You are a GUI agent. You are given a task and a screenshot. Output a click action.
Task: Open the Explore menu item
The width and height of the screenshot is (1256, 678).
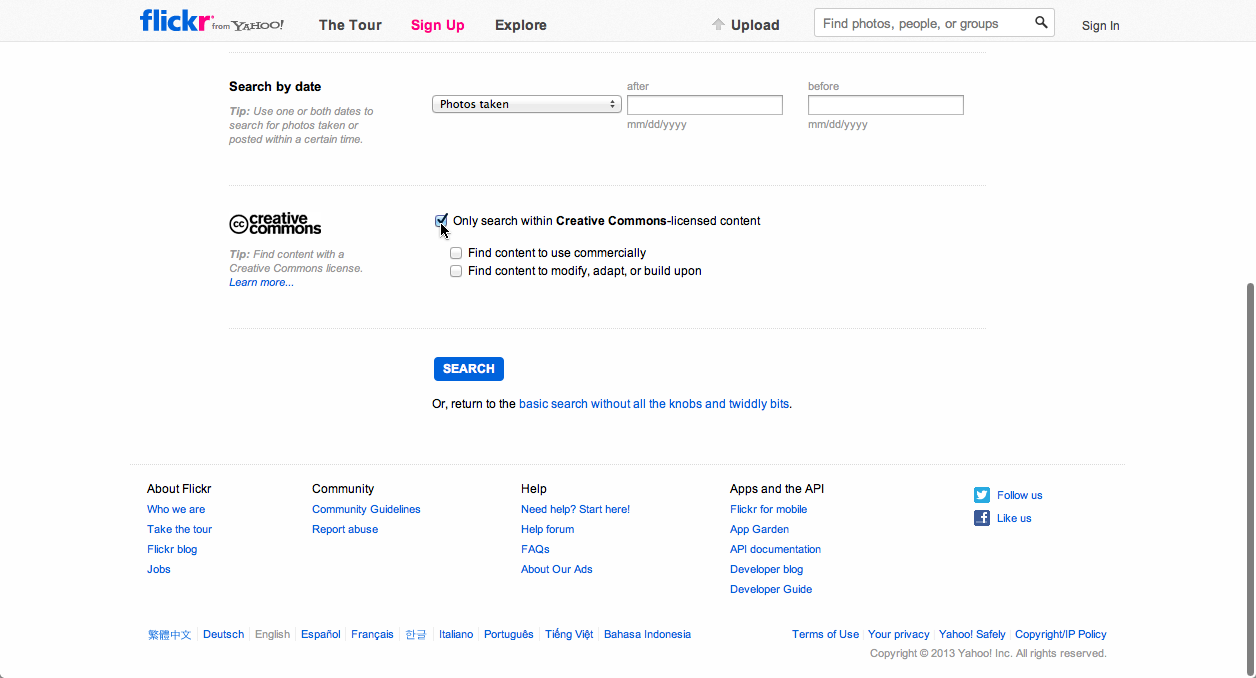[x=520, y=25]
